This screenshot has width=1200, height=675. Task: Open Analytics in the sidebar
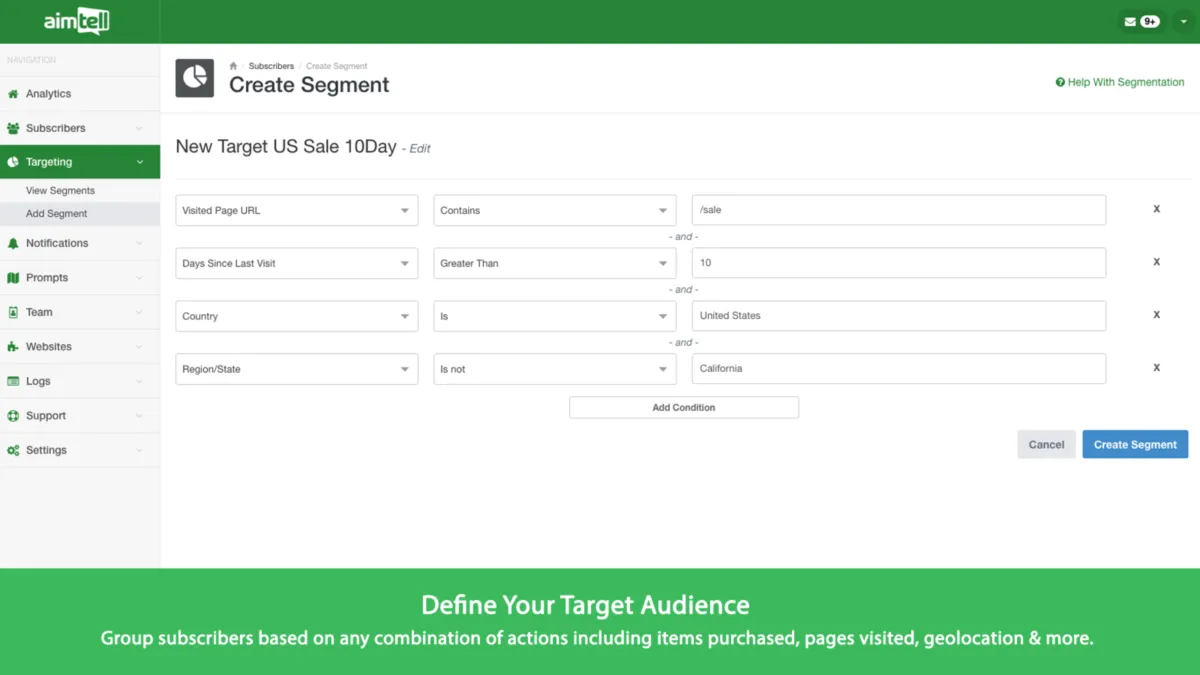48,94
